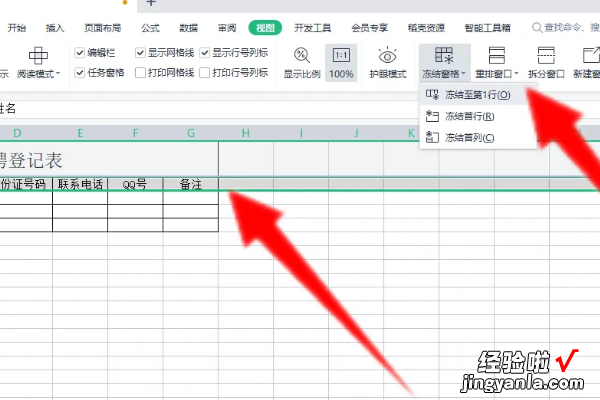Uncheck 显示行号列标 show headings
This screenshot has width=600, height=400.
coord(205,52)
